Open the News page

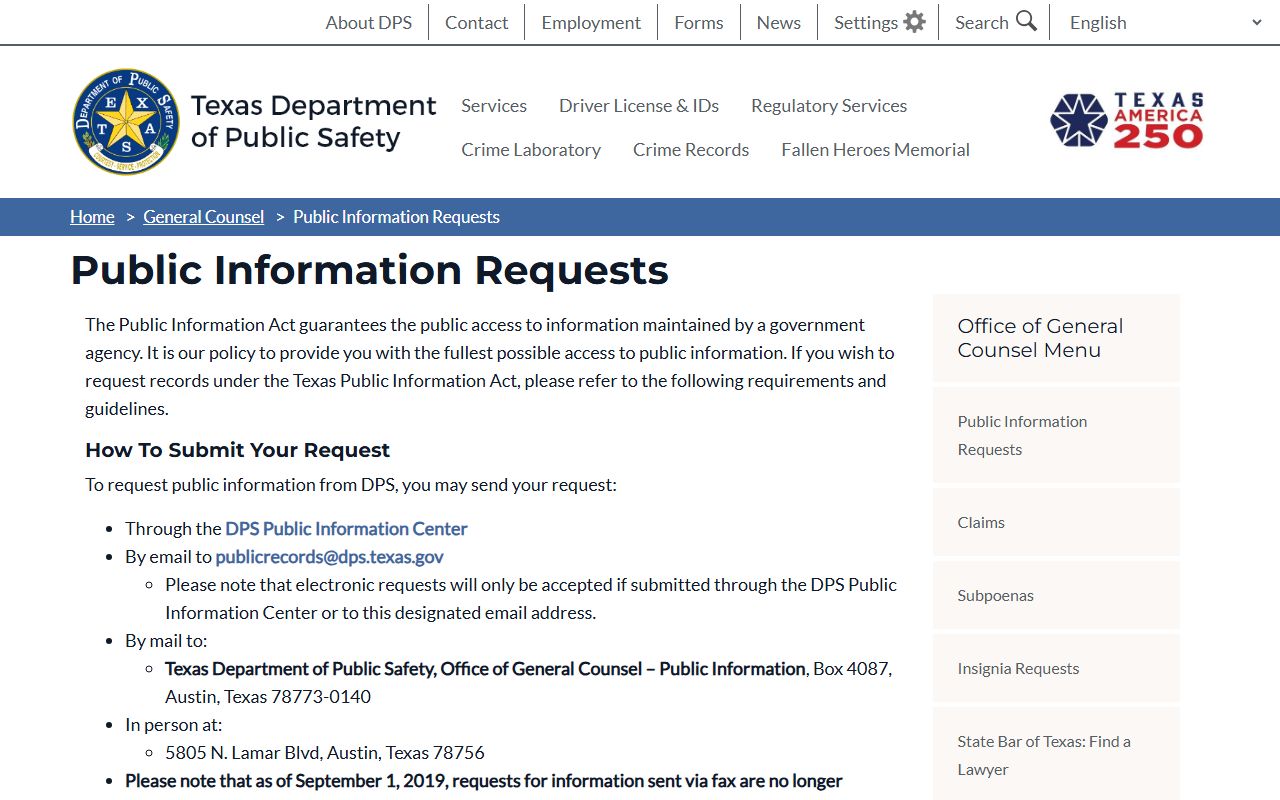pos(778,22)
